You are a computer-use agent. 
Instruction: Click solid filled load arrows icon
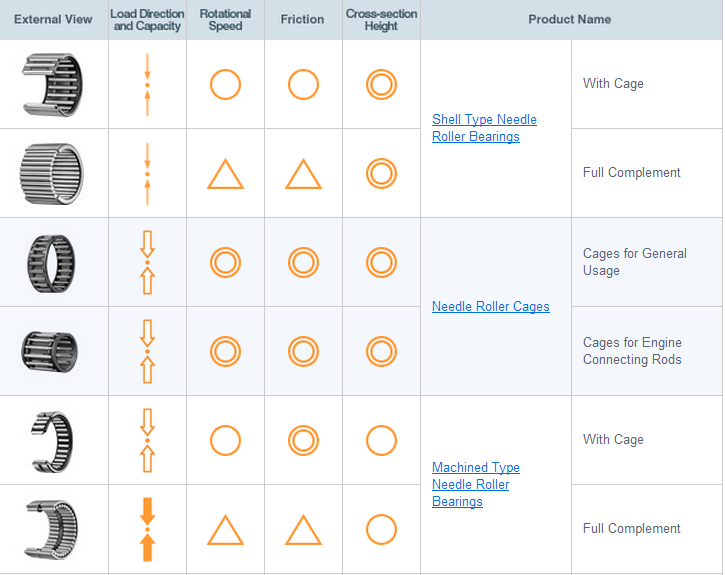(x=147, y=529)
